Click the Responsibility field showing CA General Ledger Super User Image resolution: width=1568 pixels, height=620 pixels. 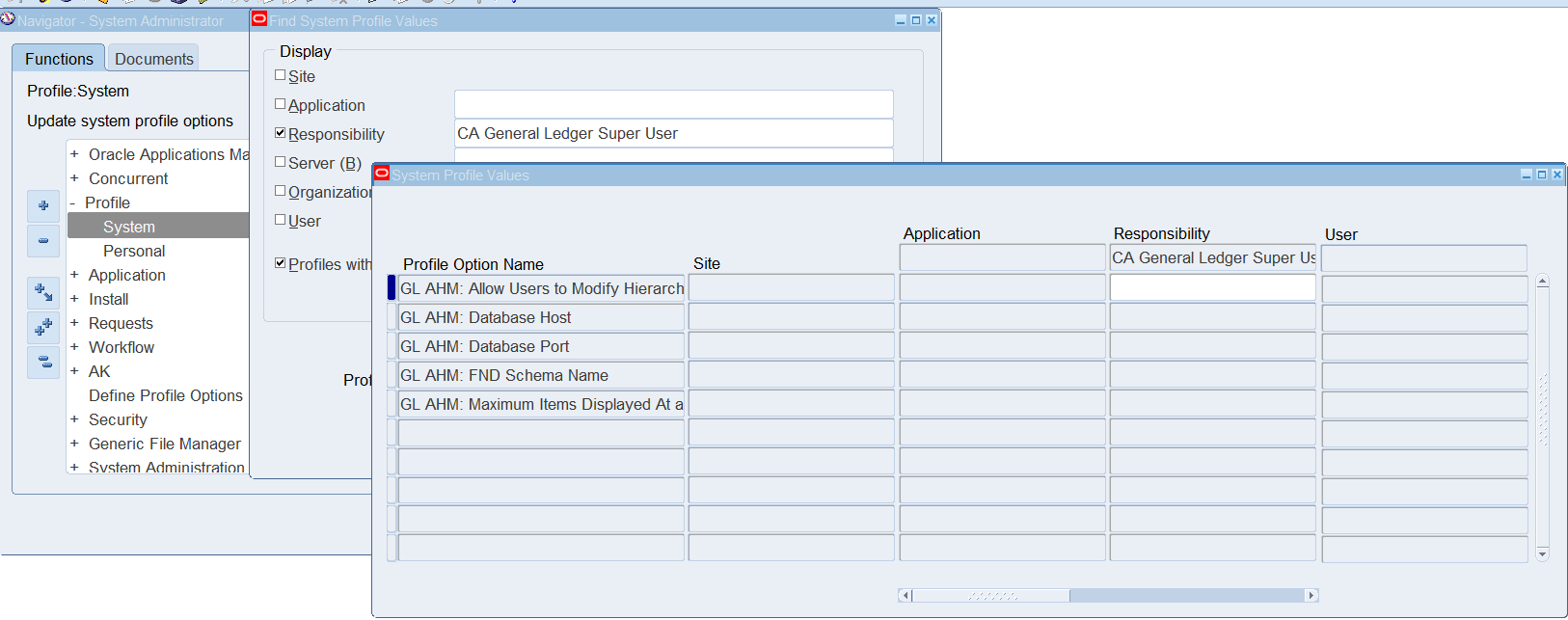point(674,133)
